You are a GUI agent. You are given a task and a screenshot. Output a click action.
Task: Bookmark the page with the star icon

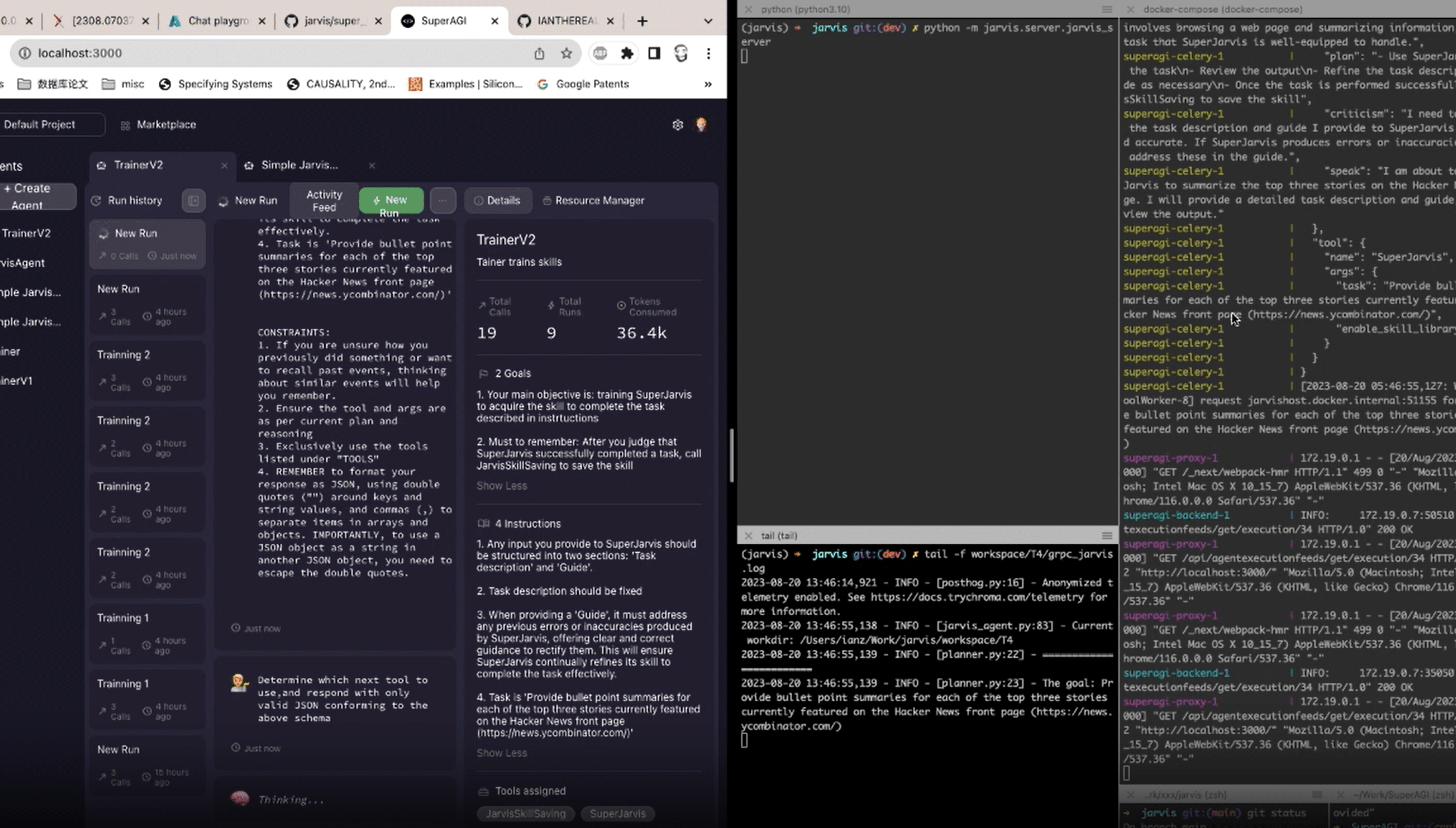click(x=566, y=53)
